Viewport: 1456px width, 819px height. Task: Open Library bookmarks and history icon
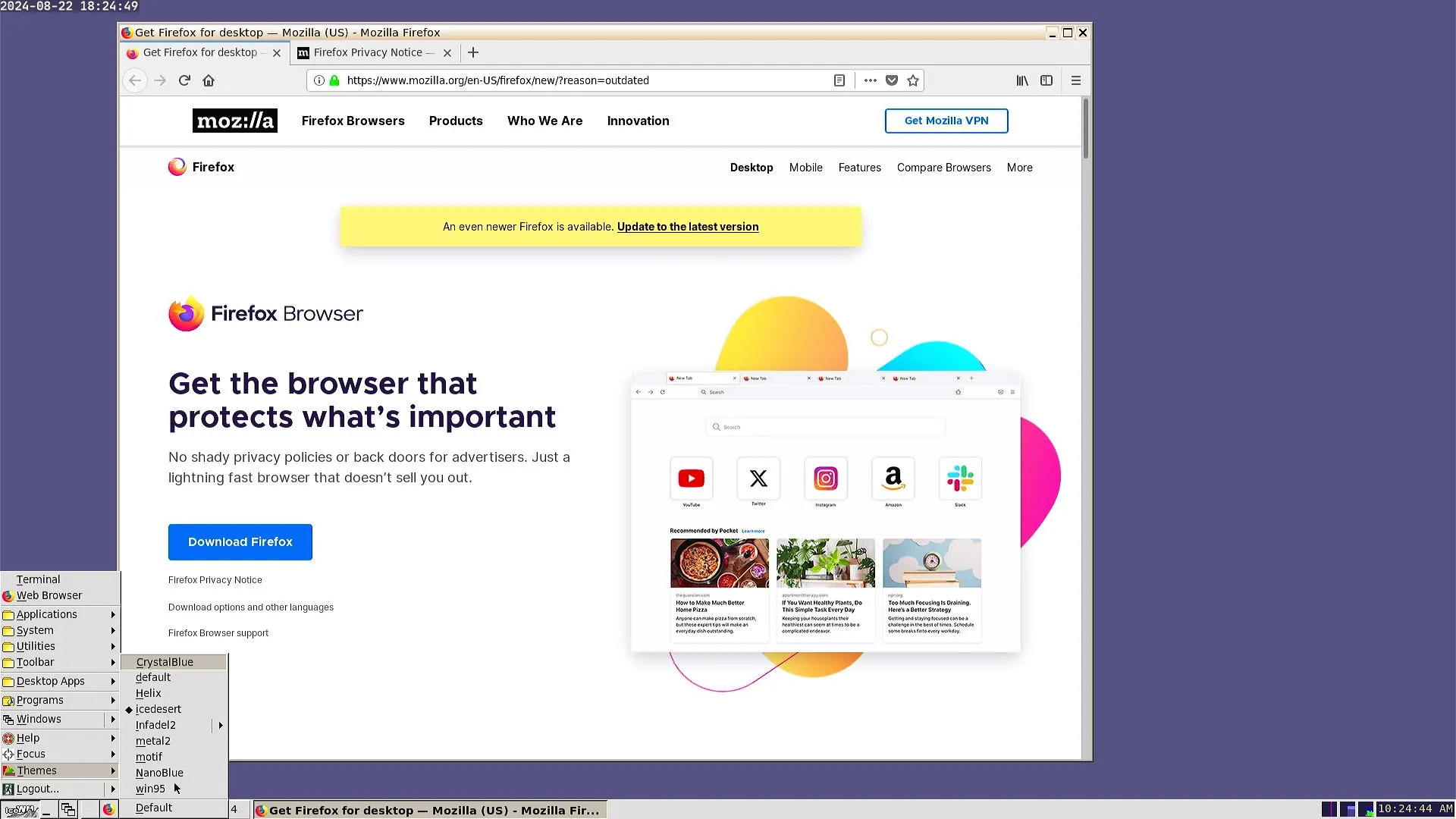1022,80
